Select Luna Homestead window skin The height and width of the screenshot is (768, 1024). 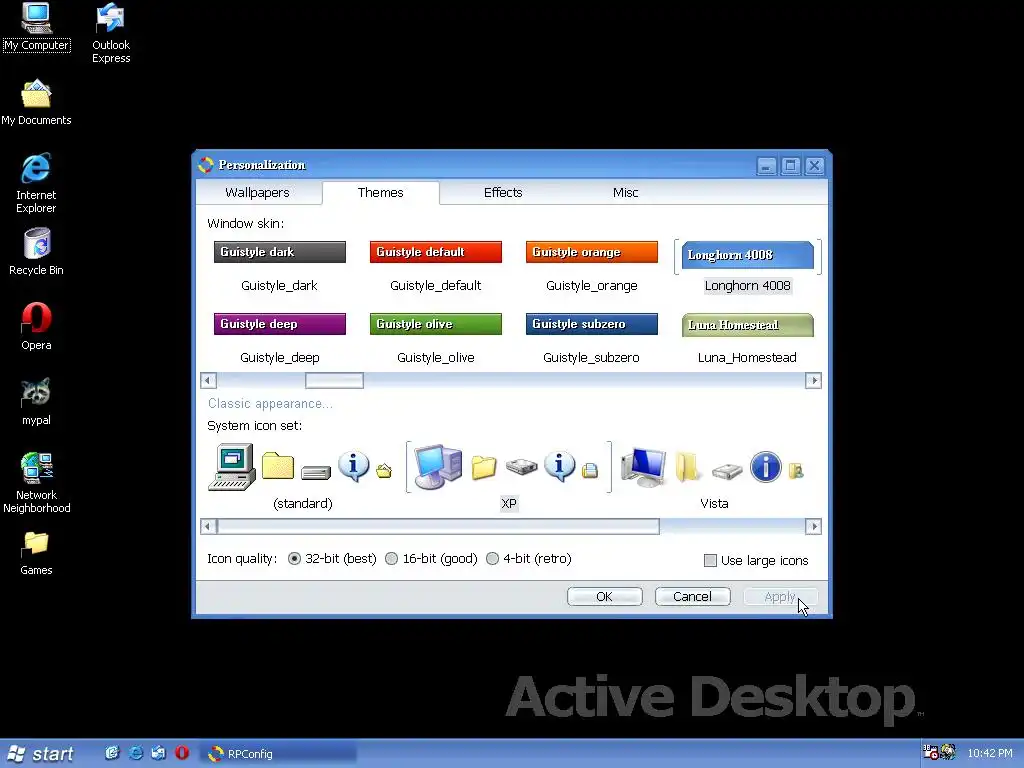pos(748,340)
